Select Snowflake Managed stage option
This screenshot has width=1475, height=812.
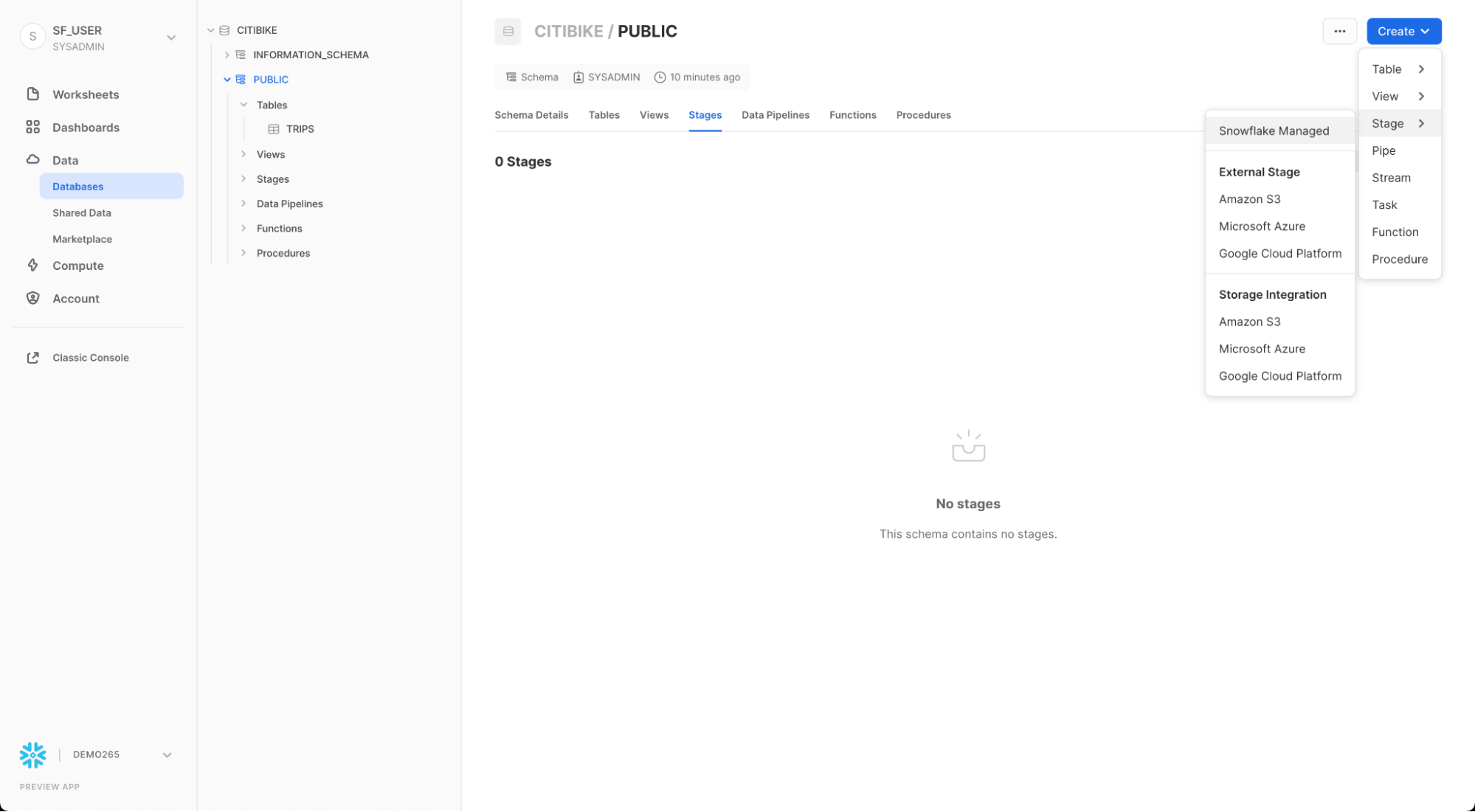point(1274,131)
